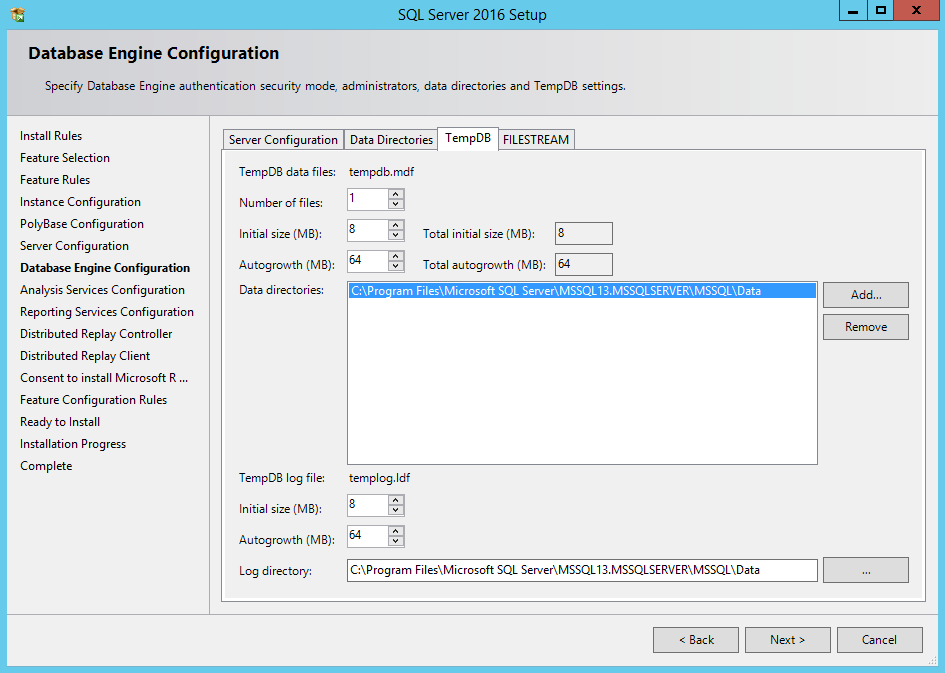
Task: Remove the selected data directory
Action: (x=865, y=326)
